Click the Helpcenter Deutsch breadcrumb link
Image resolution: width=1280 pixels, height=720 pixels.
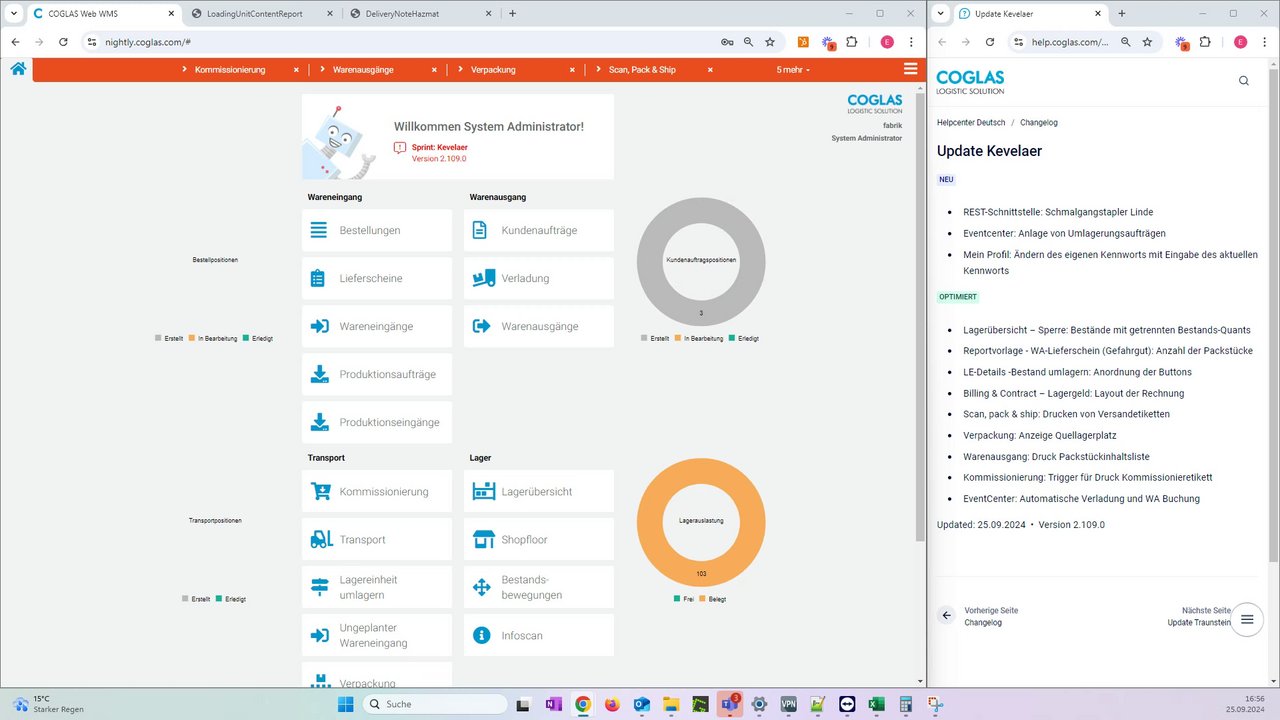pyautogui.click(x=971, y=122)
